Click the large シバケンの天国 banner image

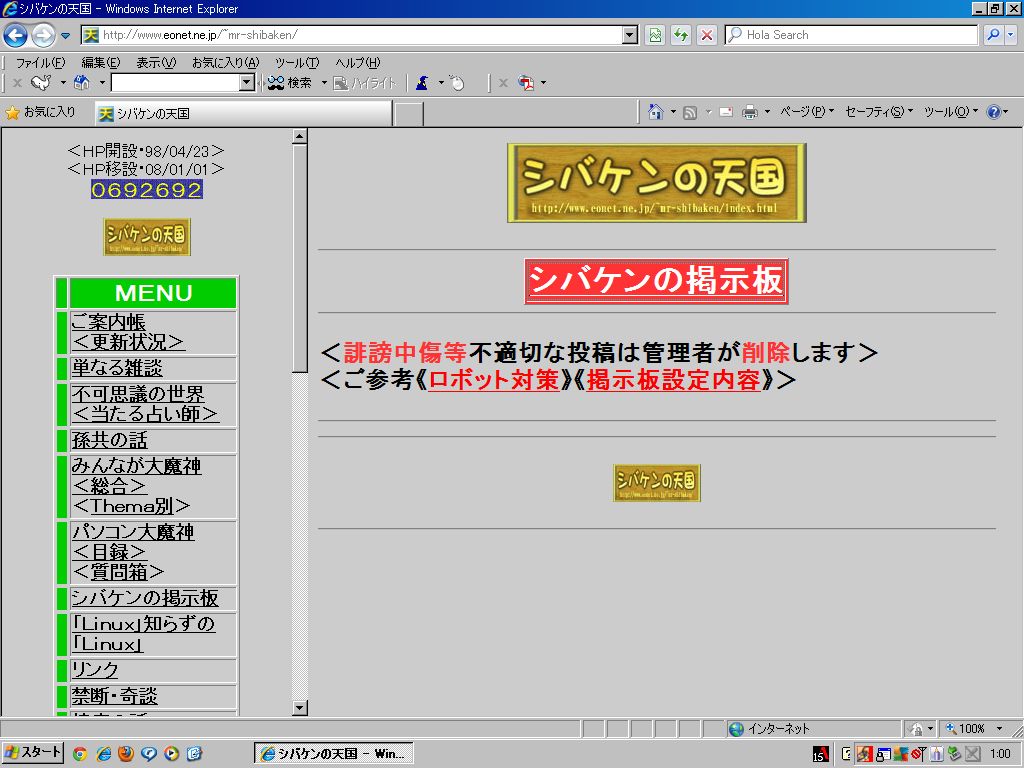656,183
